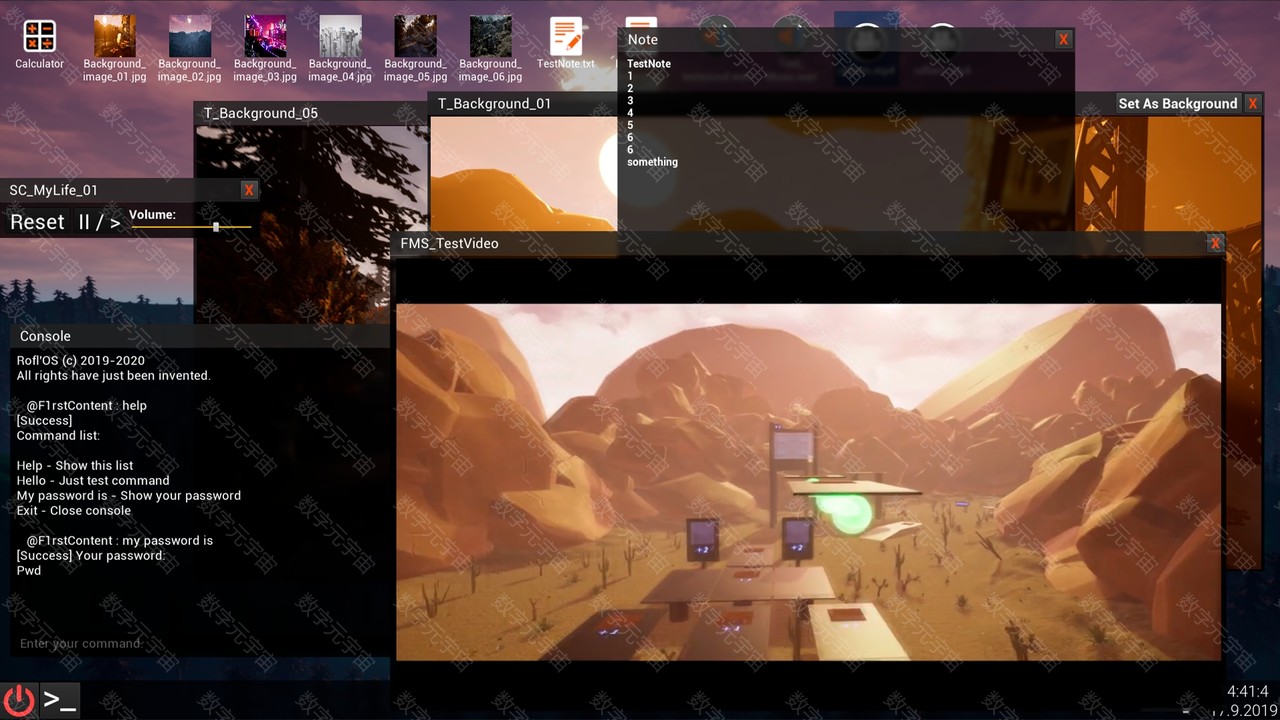Viewport: 1280px width, 720px height.
Task: Click the red power icon in taskbar
Action: pyautogui.click(x=19, y=700)
